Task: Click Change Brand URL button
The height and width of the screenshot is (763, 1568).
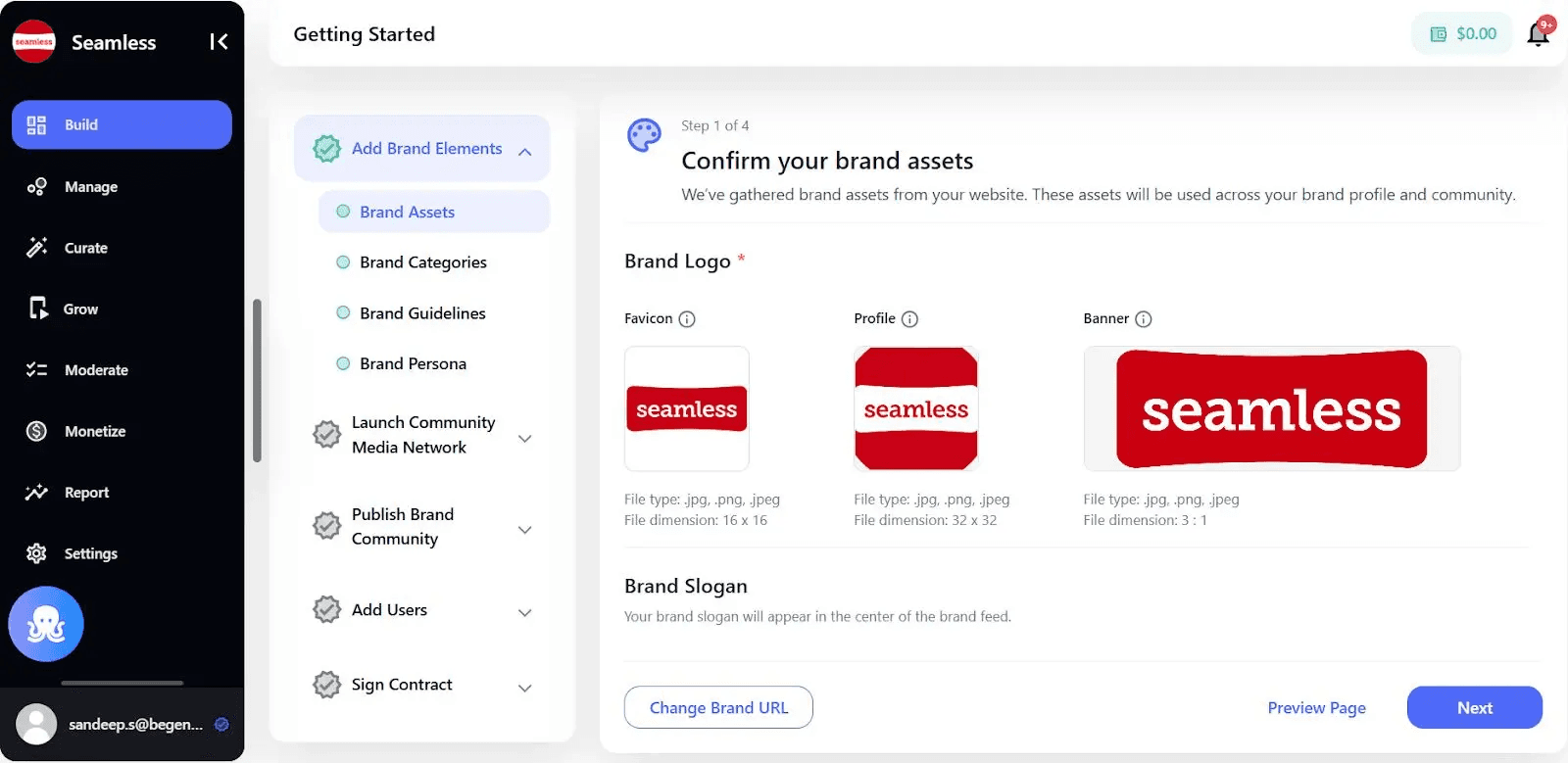Action: tap(718, 707)
